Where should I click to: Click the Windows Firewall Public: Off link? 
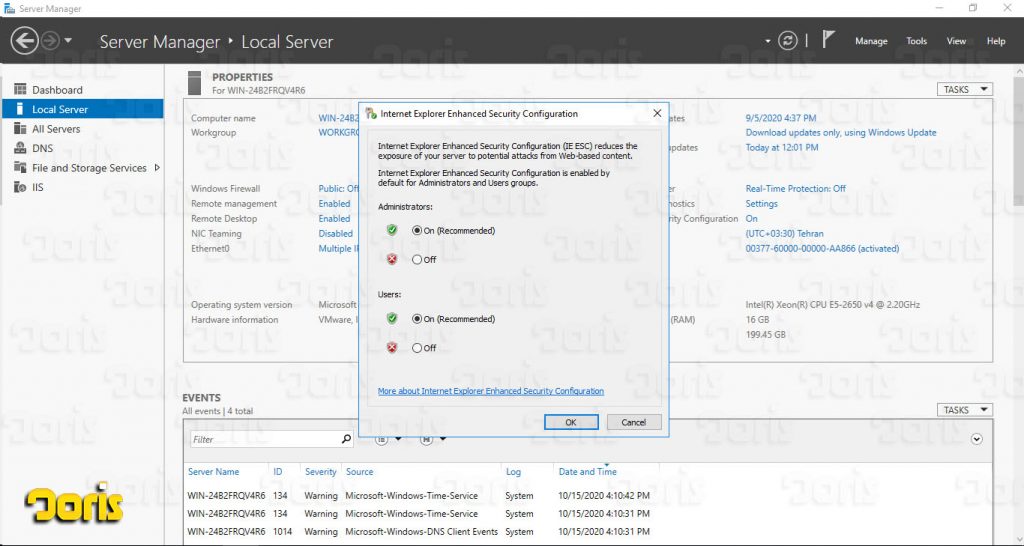[x=338, y=188]
